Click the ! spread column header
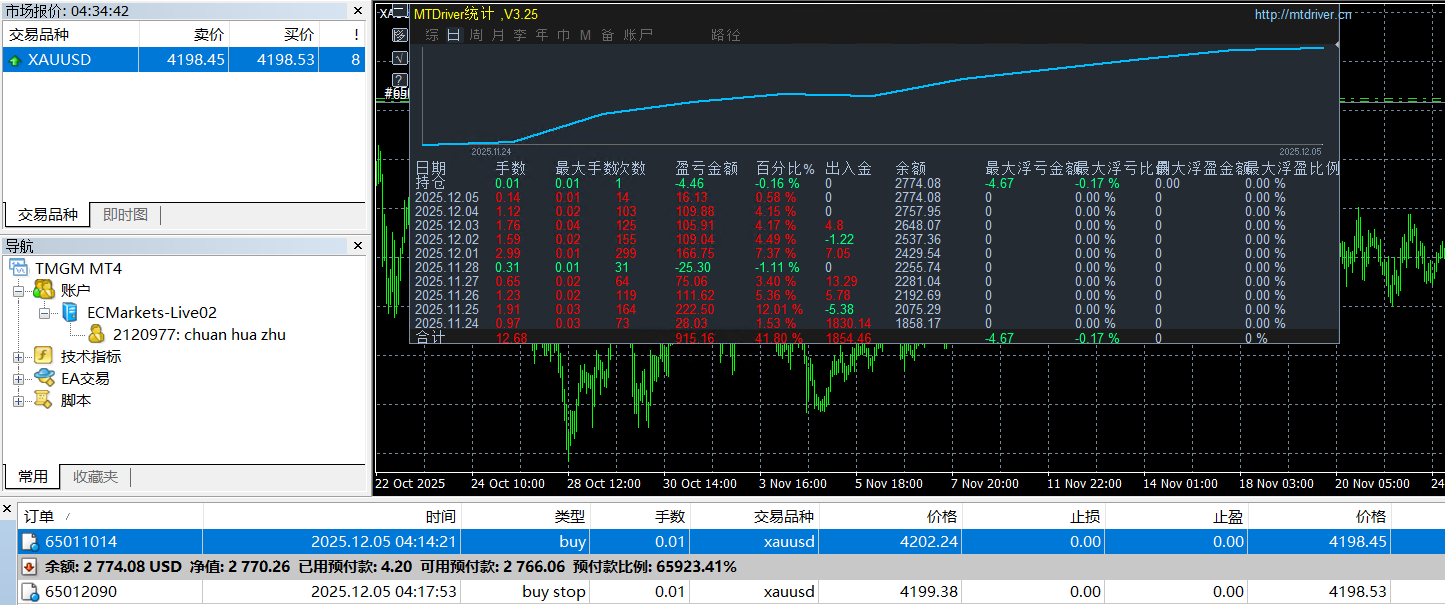1445x605 pixels. (342, 34)
